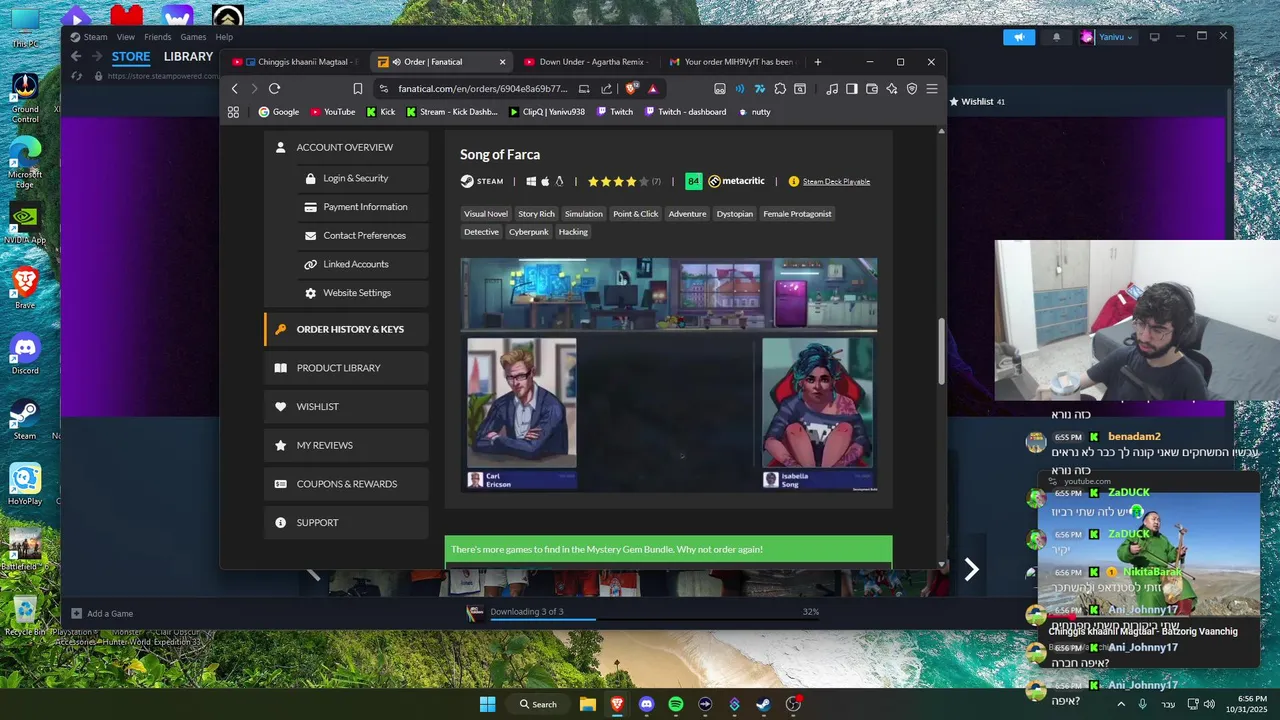The image size is (1280, 720).
Task: Select Order History & Keys
Action: tap(346, 329)
